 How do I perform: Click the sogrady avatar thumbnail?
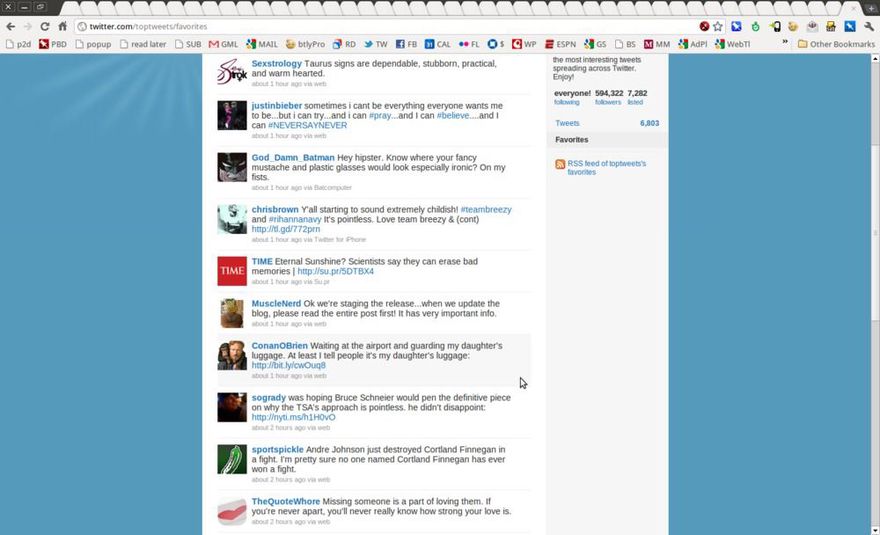pos(232,408)
